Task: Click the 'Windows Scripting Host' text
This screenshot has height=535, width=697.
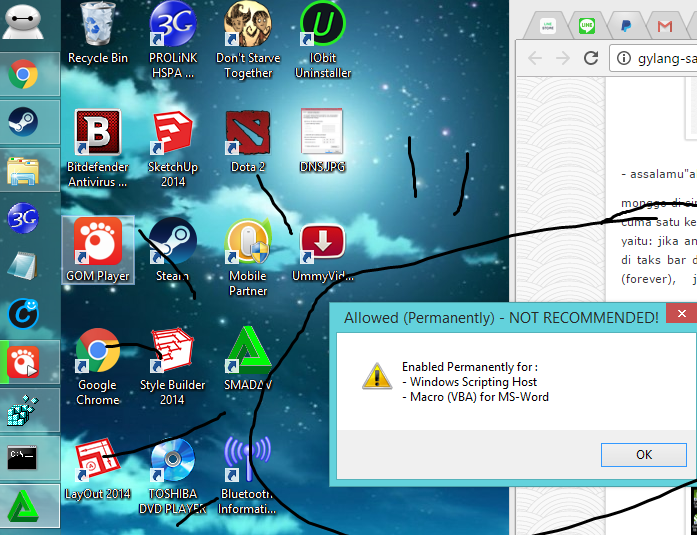Action: [x=473, y=382]
